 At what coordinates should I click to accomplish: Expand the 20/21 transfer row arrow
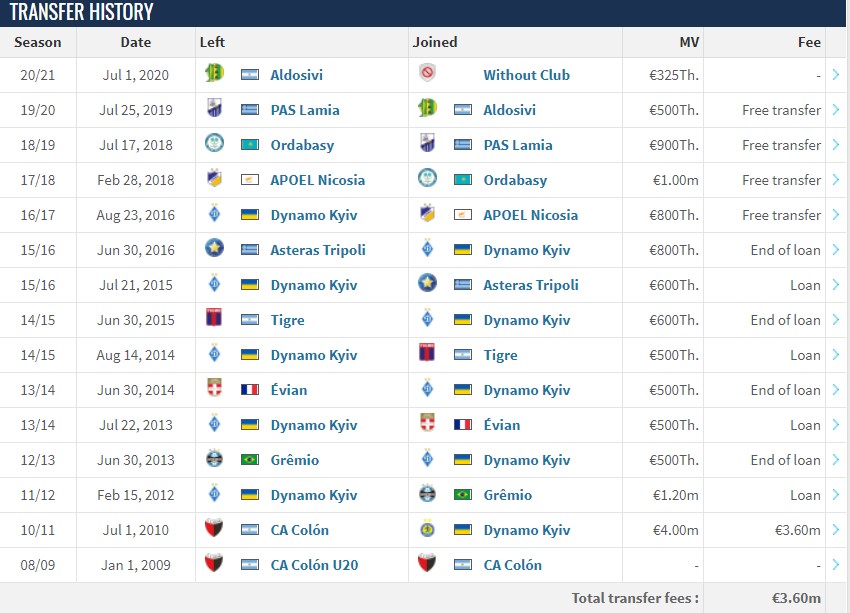(x=836, y=75)
